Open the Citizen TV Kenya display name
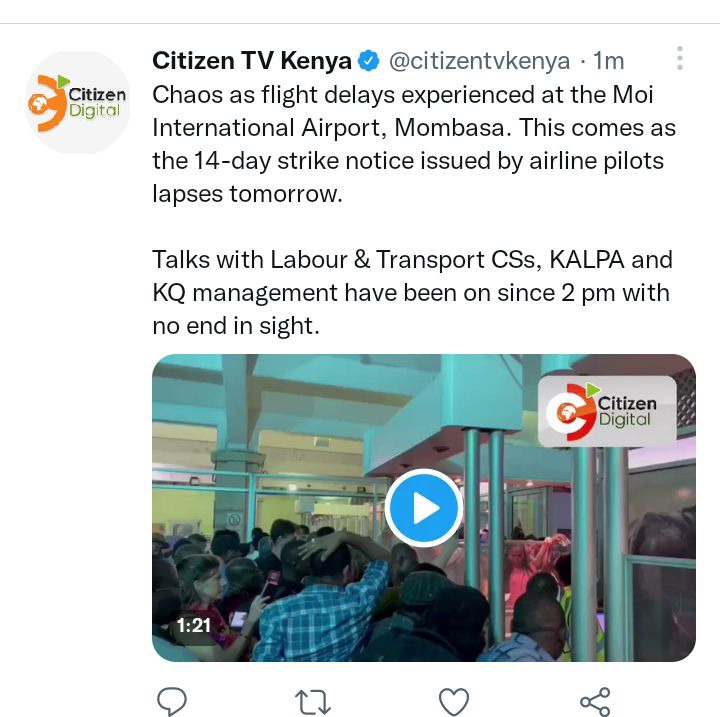 pyautogui.click(x=252, y=61)
